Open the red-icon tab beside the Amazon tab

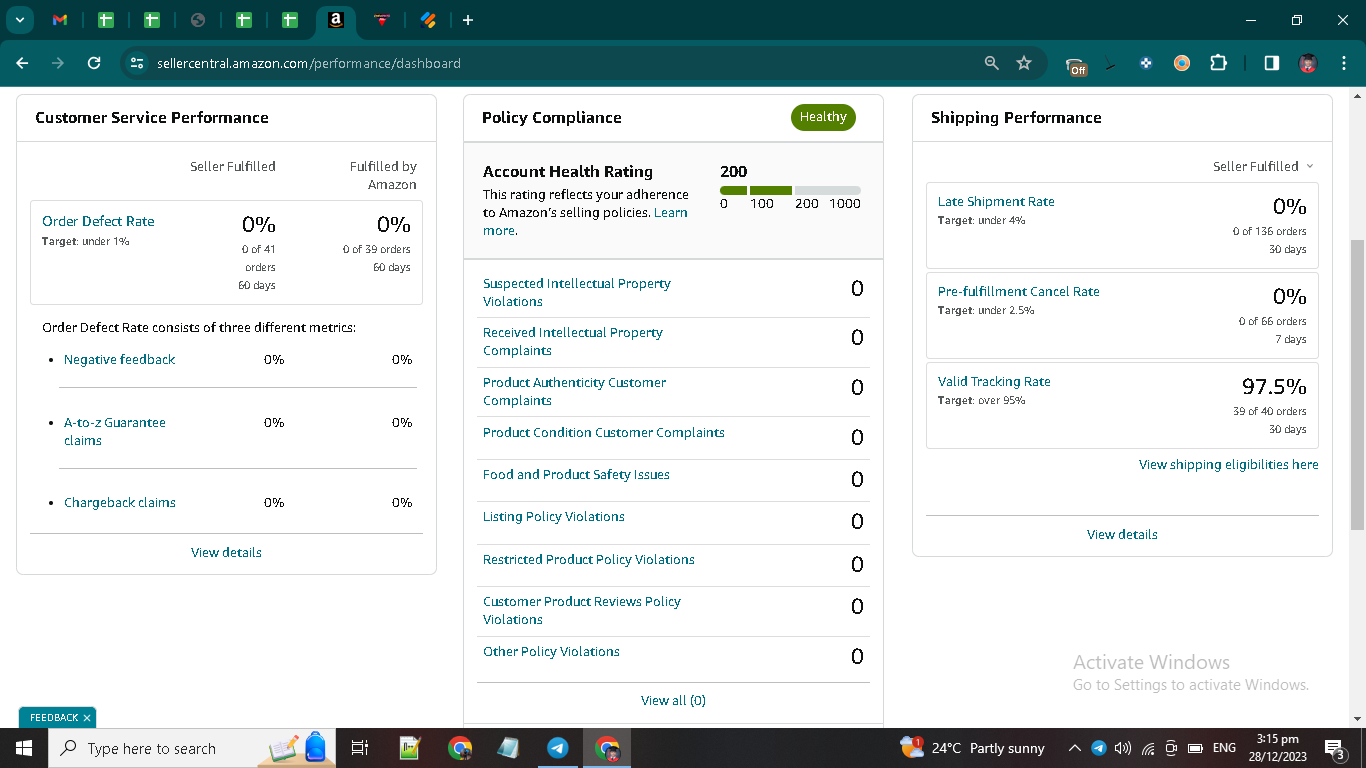pyautogui.click(x=381, y=20)
